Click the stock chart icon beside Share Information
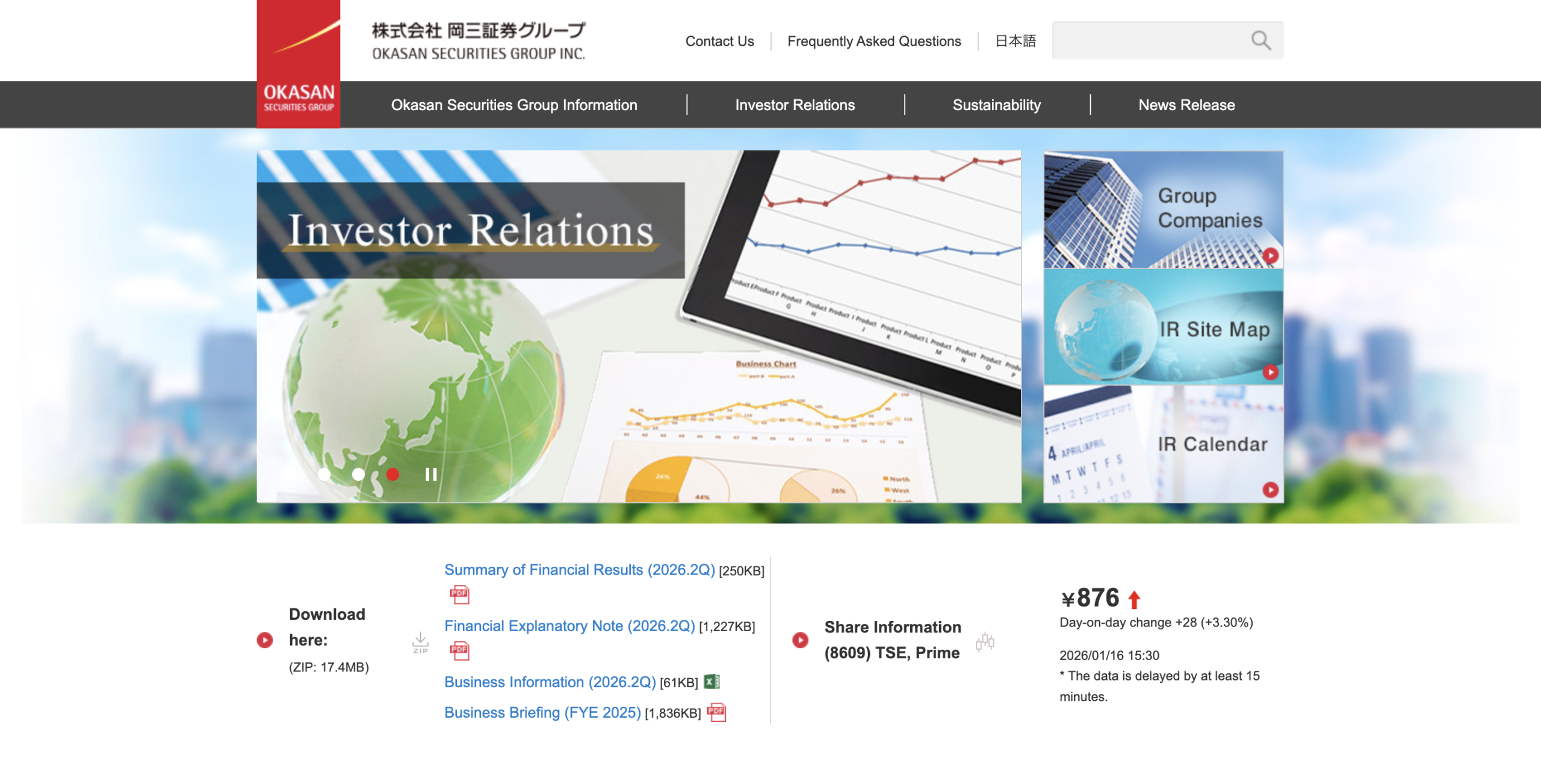The image size is (1541, 784). [x=985, y=641]
